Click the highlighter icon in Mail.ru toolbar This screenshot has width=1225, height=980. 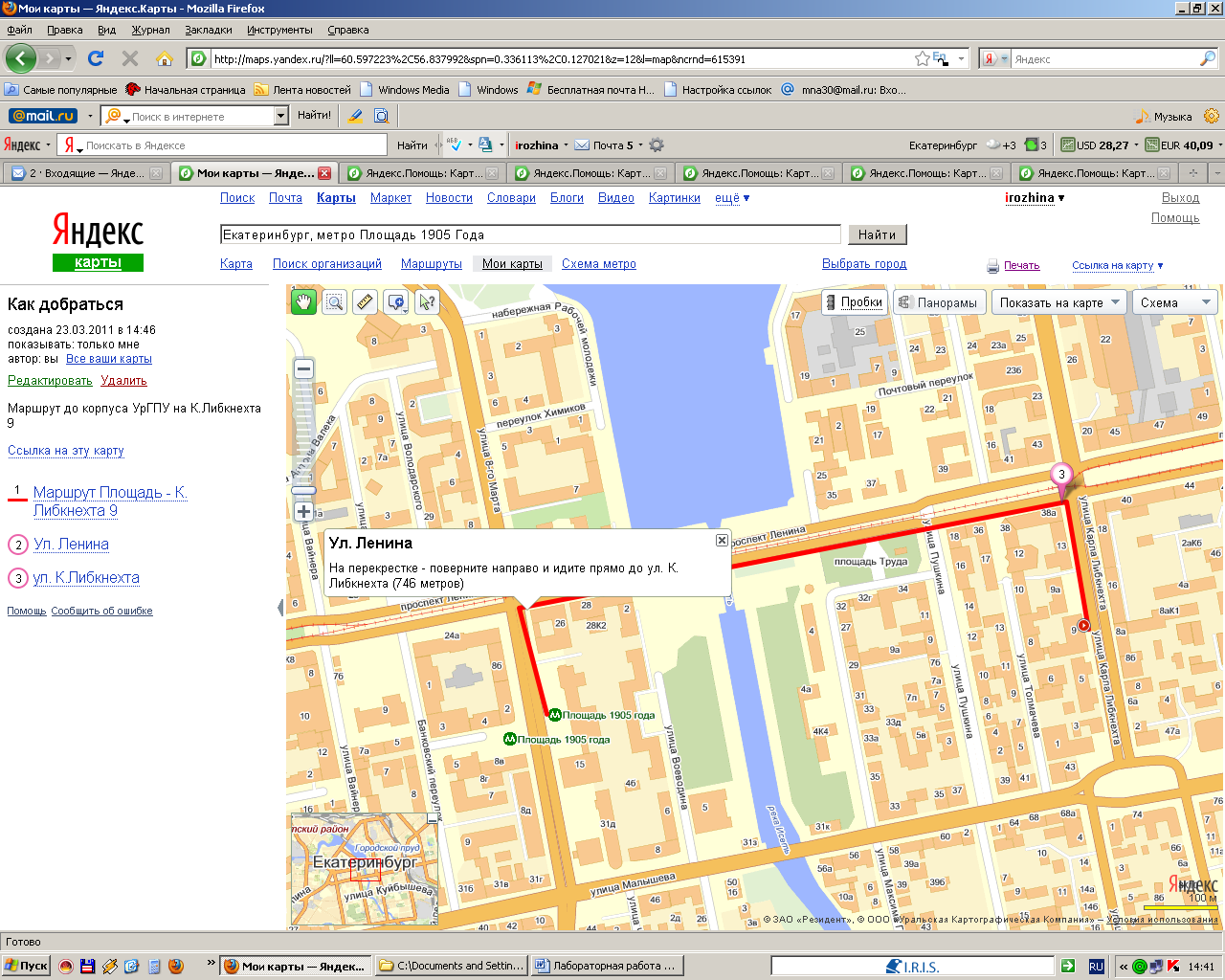coord(355,116)
